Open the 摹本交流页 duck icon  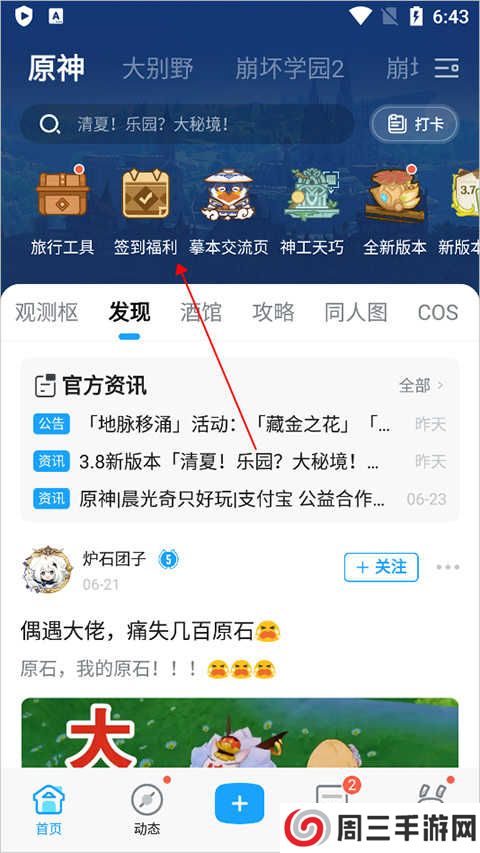point(229,196)
